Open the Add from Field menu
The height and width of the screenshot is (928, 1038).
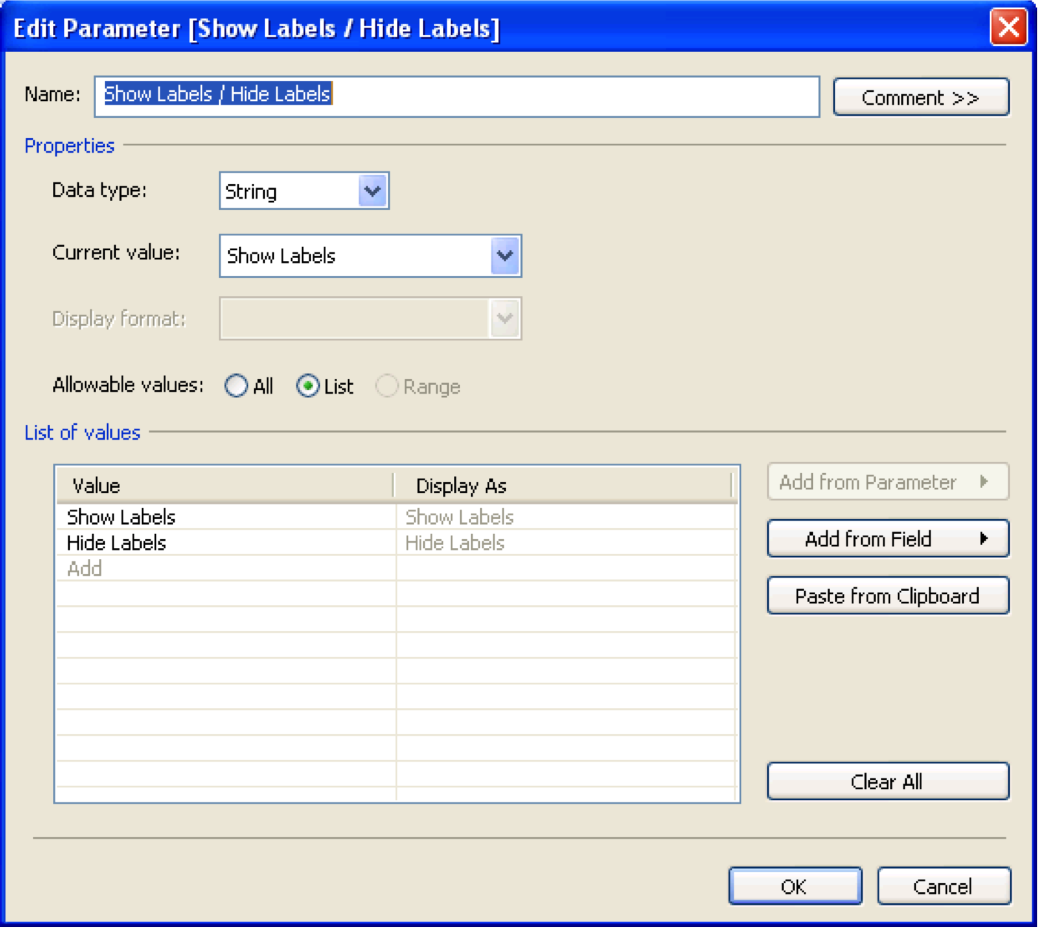[x=888, y=539]
